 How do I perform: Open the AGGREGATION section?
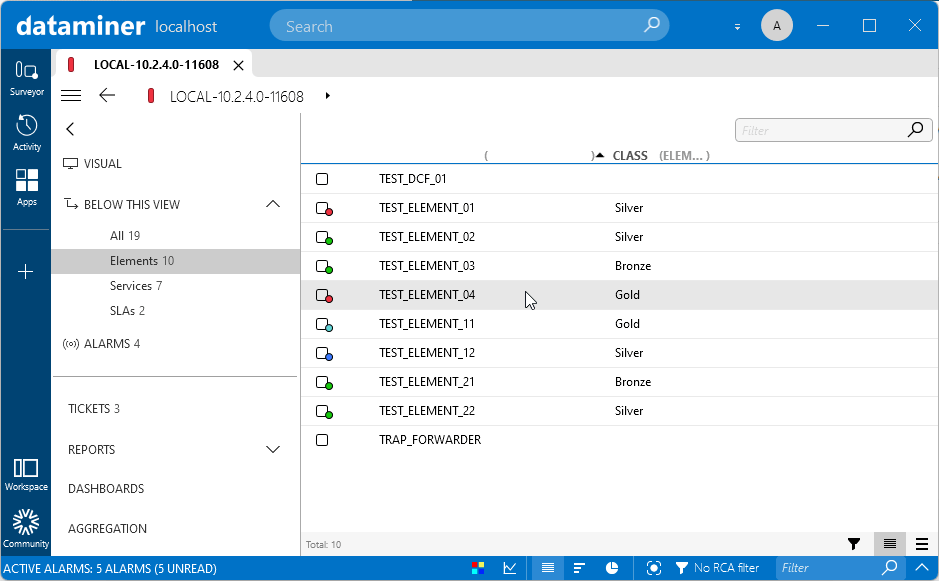click(107, 529)
